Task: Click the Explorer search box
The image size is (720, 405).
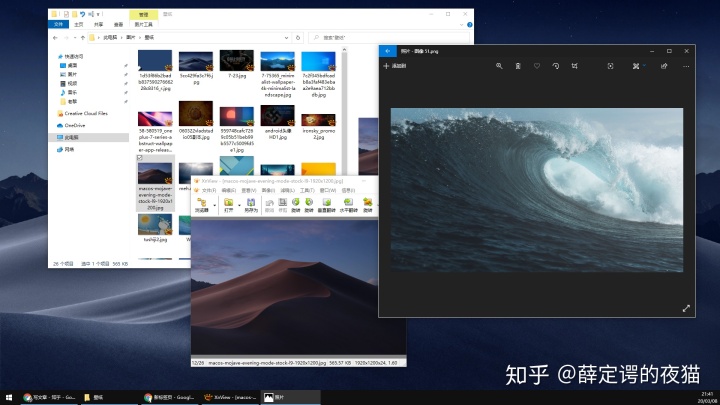Action: coord(388,38)
